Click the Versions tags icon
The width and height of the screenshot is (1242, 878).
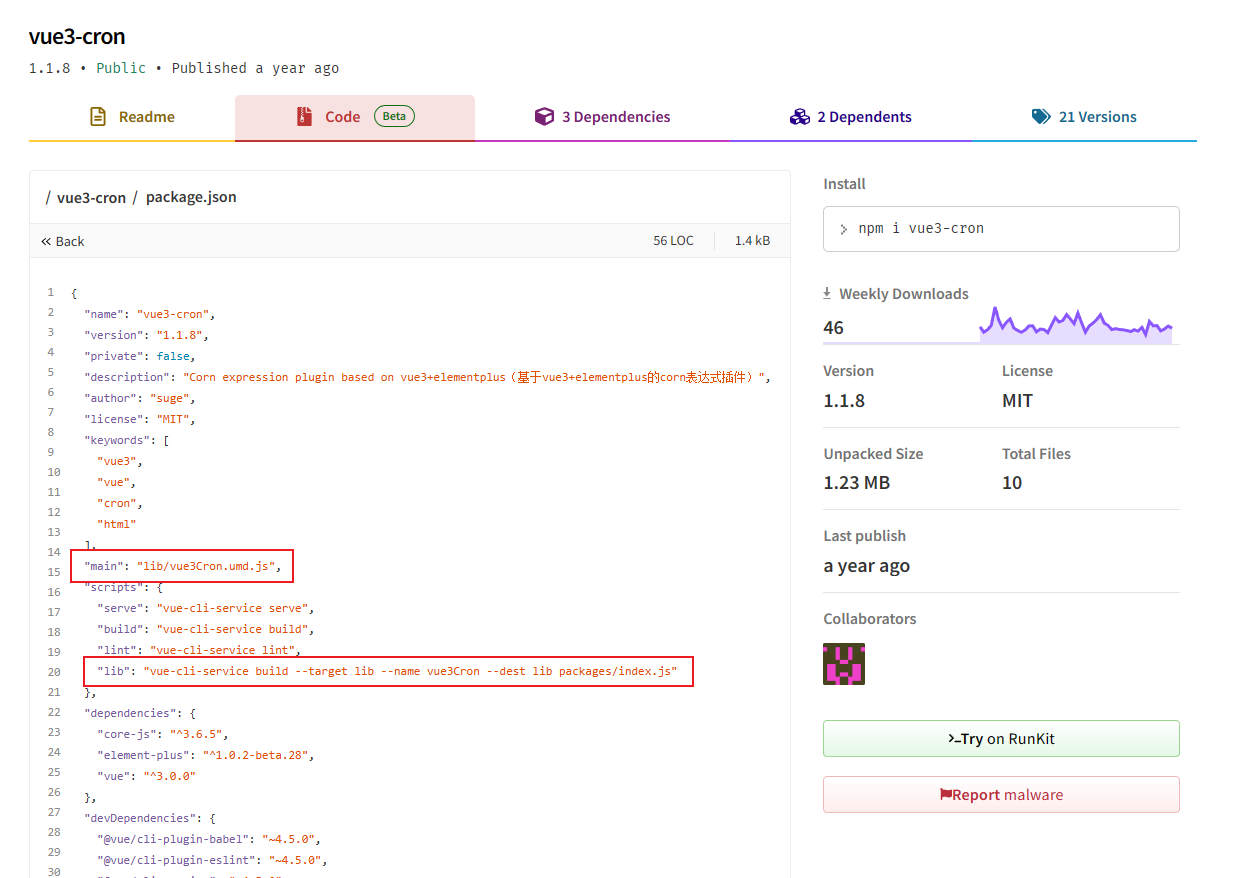coord(1041,117)
